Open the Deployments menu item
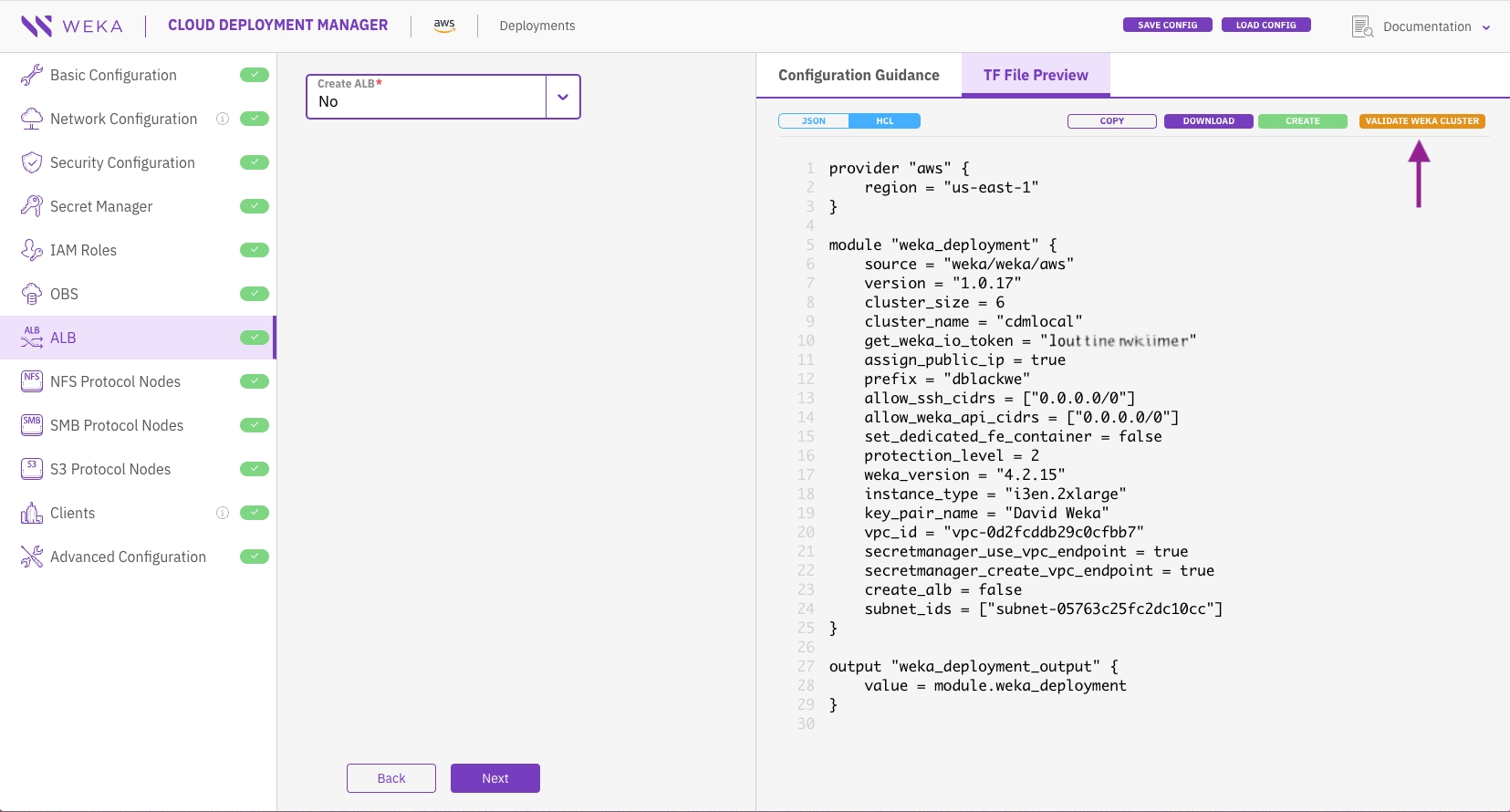The height and width of the screenshot is (812, 1510). (x=537, y=26)
